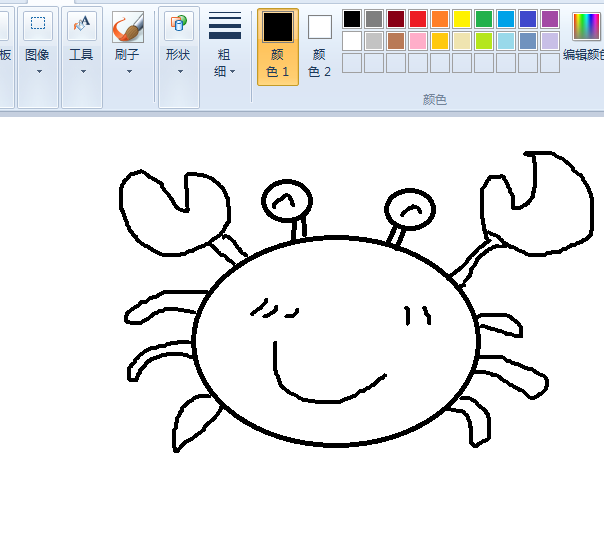Click the first empty custom color slot
The image size is (604, 540).
(352, 63)
